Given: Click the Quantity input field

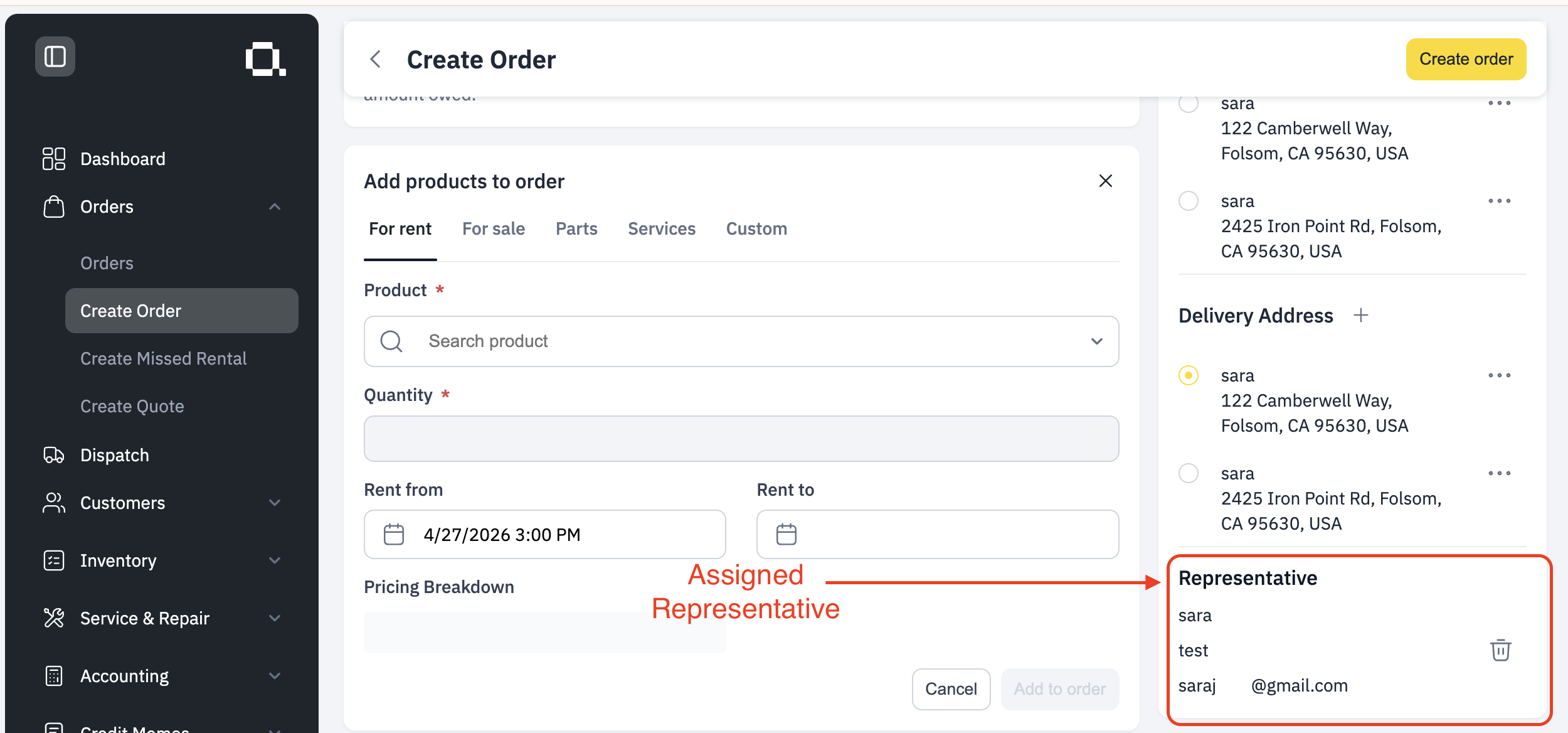Looking at the screenshot, I should [741, 439].
